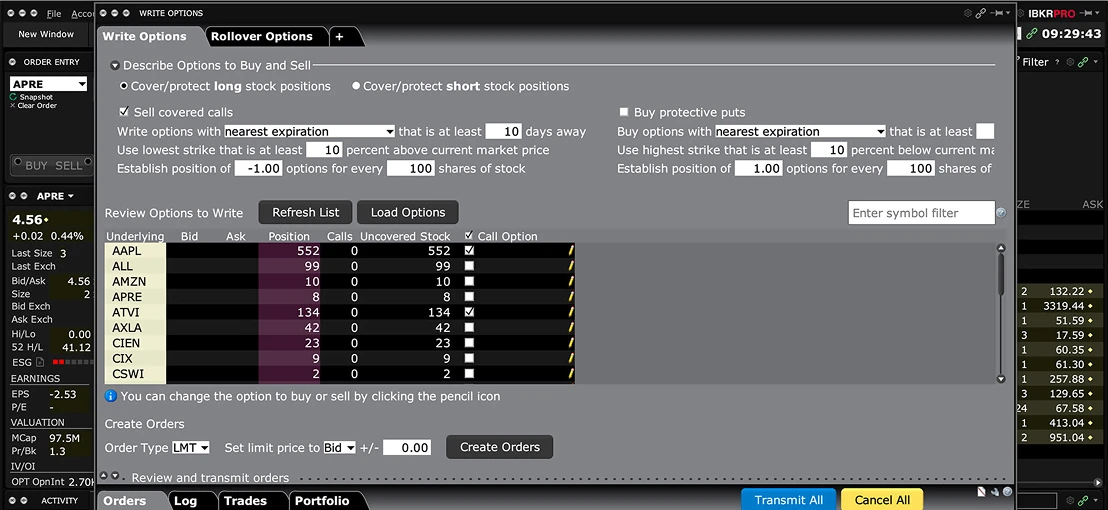The image size is (1108, 510).
Task: Open the File menu
Action: [54, 13]
